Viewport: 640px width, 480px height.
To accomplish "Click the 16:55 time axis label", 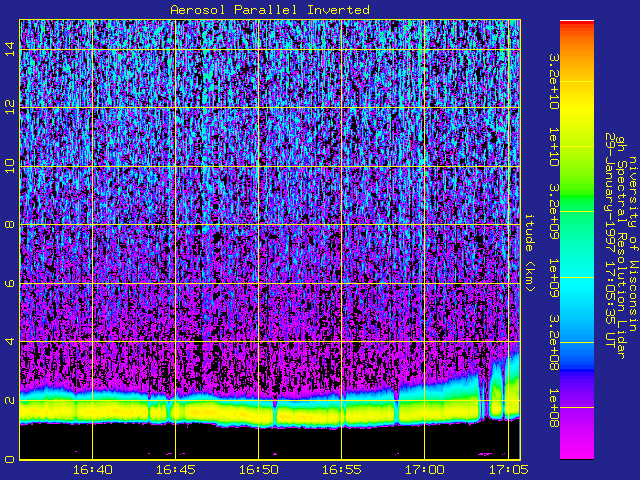I will (342, 470).
